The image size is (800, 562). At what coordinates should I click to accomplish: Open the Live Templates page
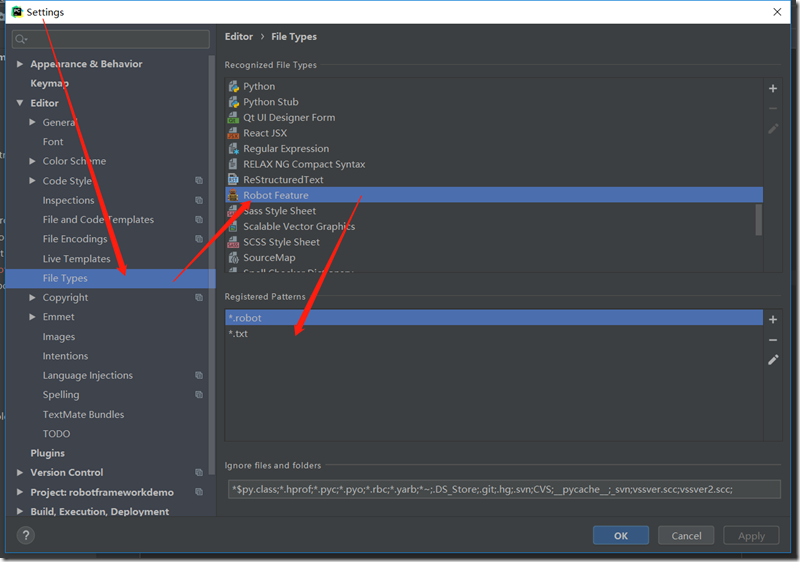pyautogui.click(x=77, y=259)
